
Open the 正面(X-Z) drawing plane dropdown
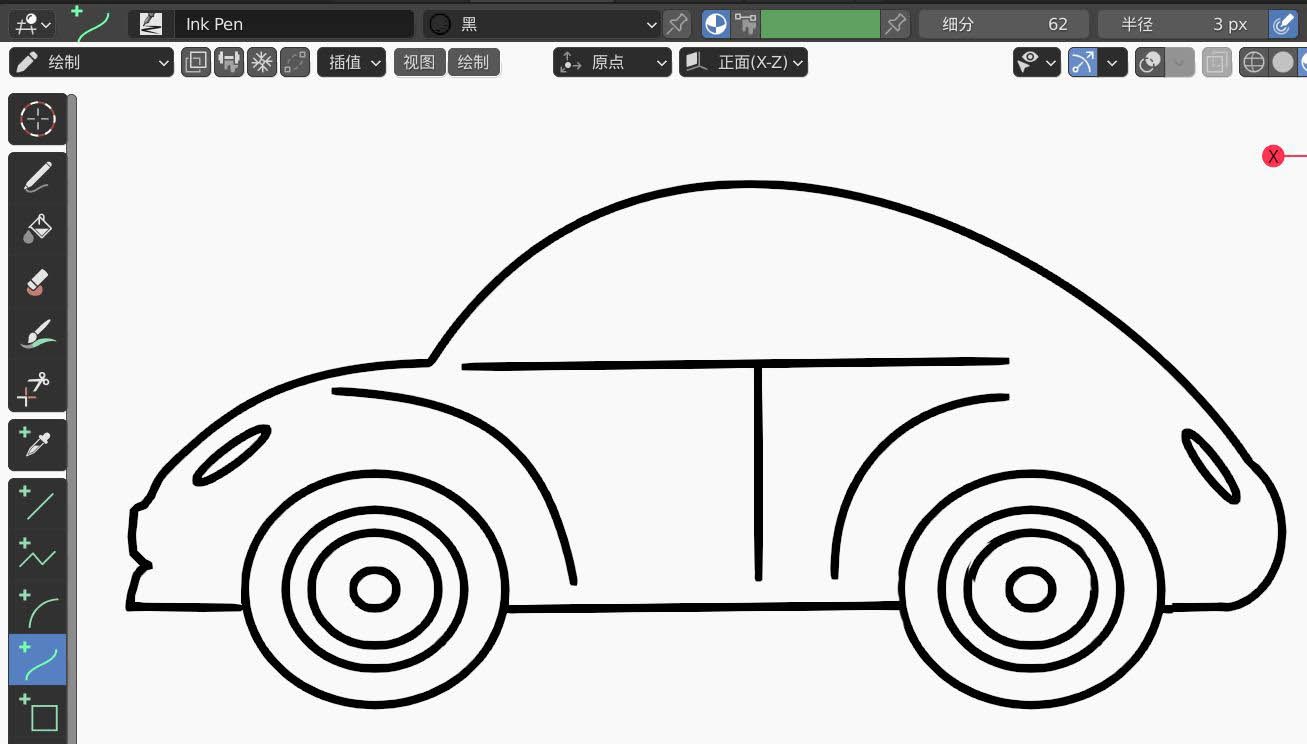[744, 61]
